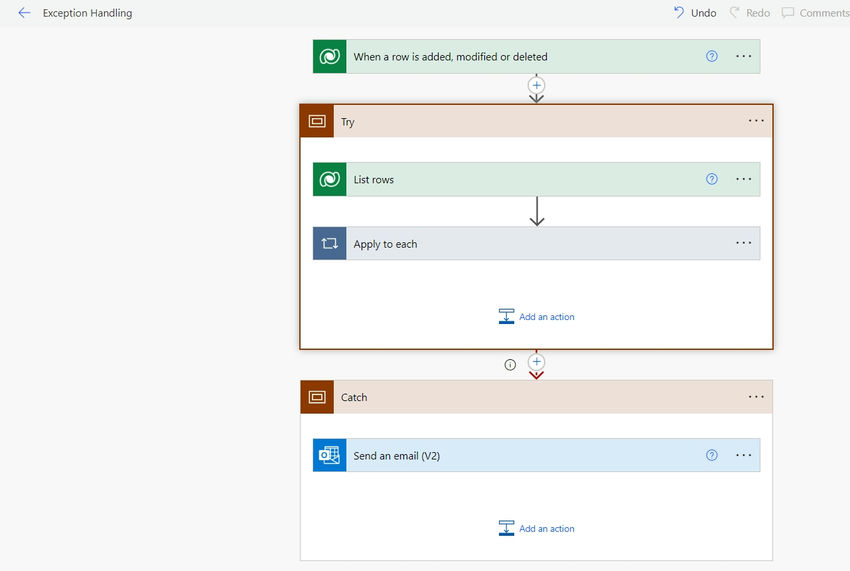Insert a step below the trigger
This screenshot has width=850, height=571.
pos(536,85)
